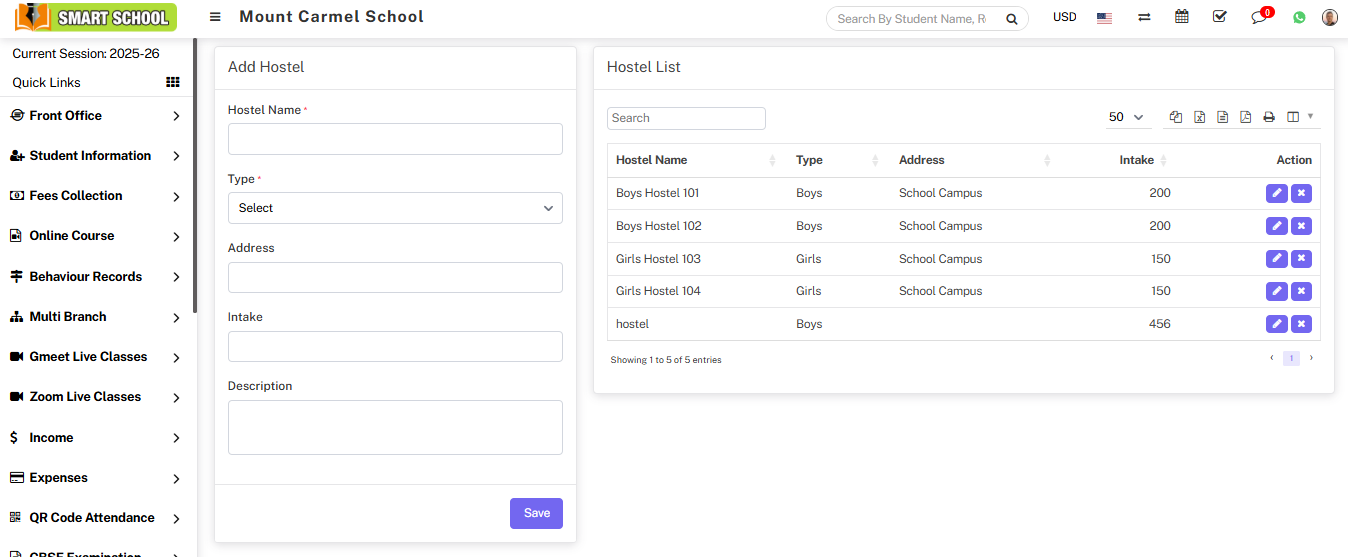The height and width of the screenshot is (557, 1348).
Task: Focus the Description text area
Action: [x=395, y=427]
